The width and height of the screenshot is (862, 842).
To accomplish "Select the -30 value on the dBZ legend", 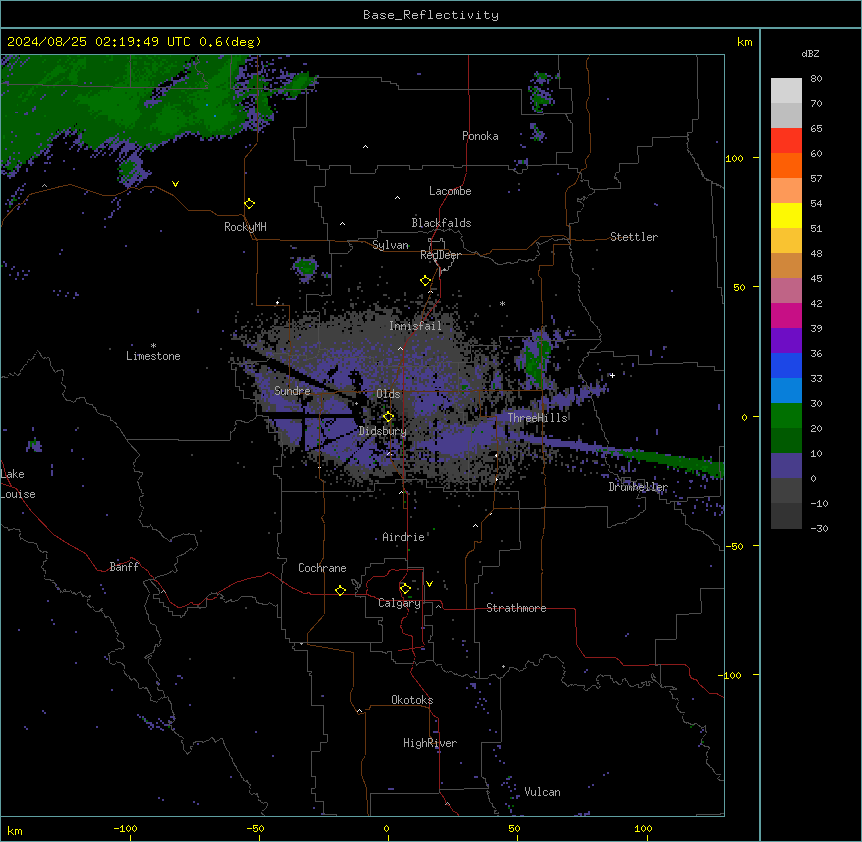I will point(819,528).
